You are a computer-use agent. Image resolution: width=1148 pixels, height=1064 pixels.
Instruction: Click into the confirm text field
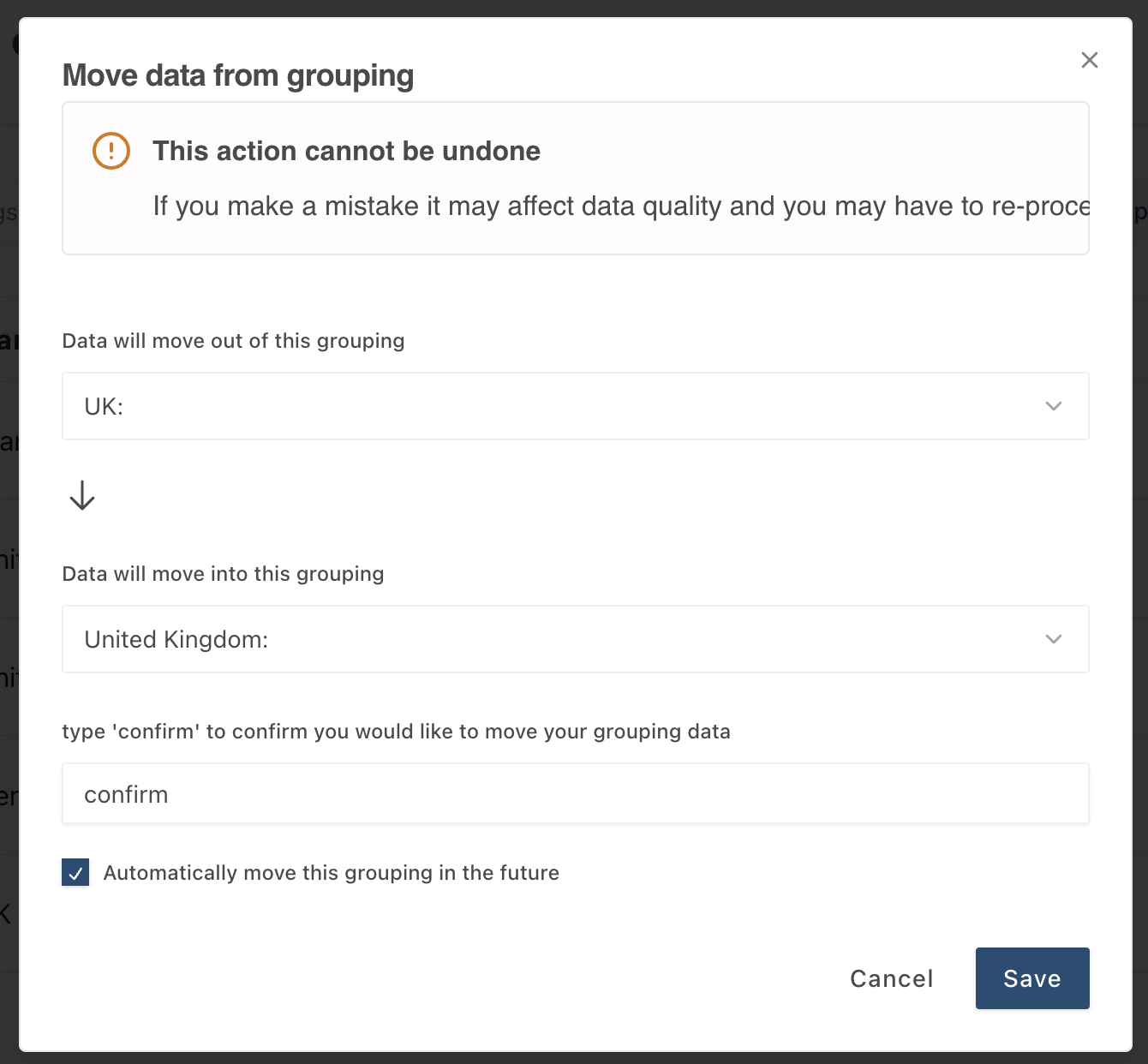coord(574,794)
